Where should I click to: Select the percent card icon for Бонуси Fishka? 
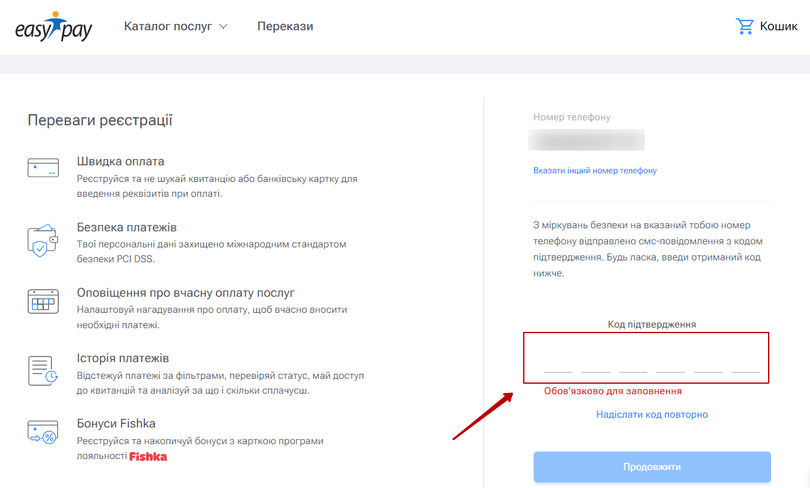click(x=43, y=432)
